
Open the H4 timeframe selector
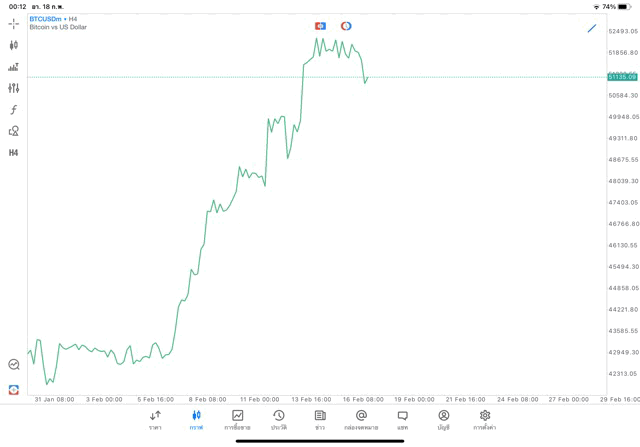(14, 153)
